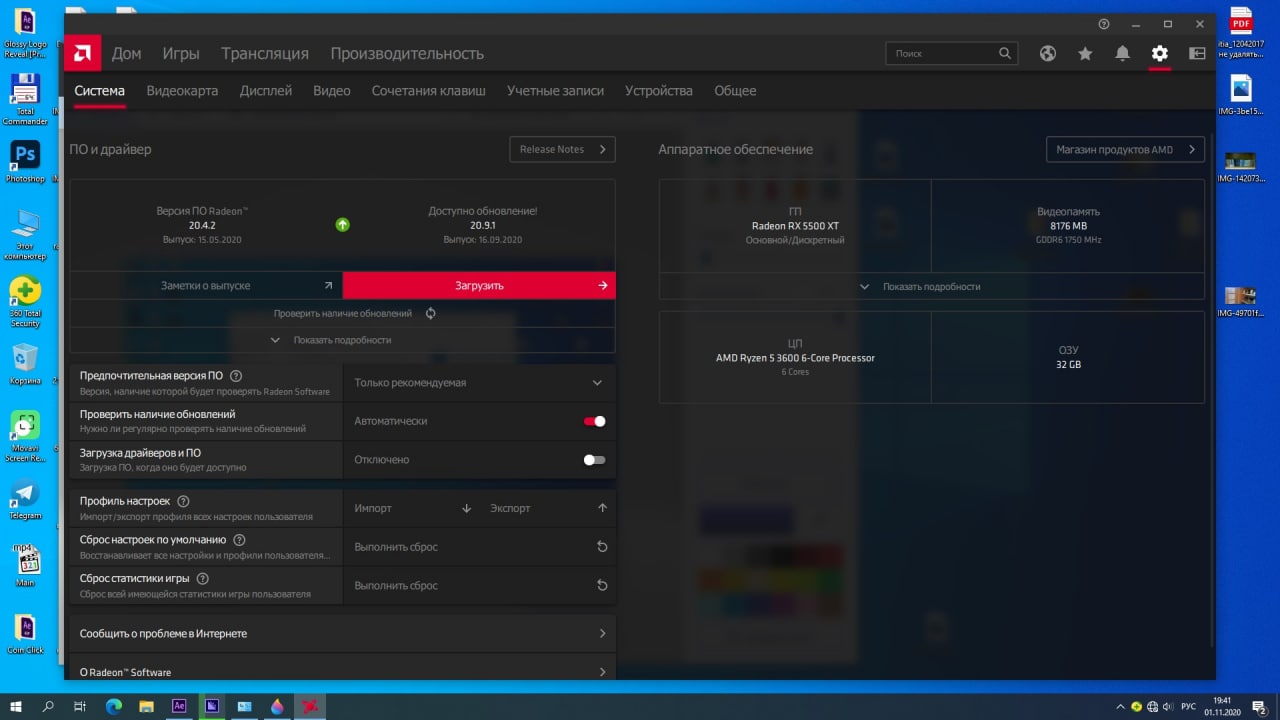Expand Показать подробности under hardware section
The height and width of the screenshot is (720, 1280).
point(932,286)
